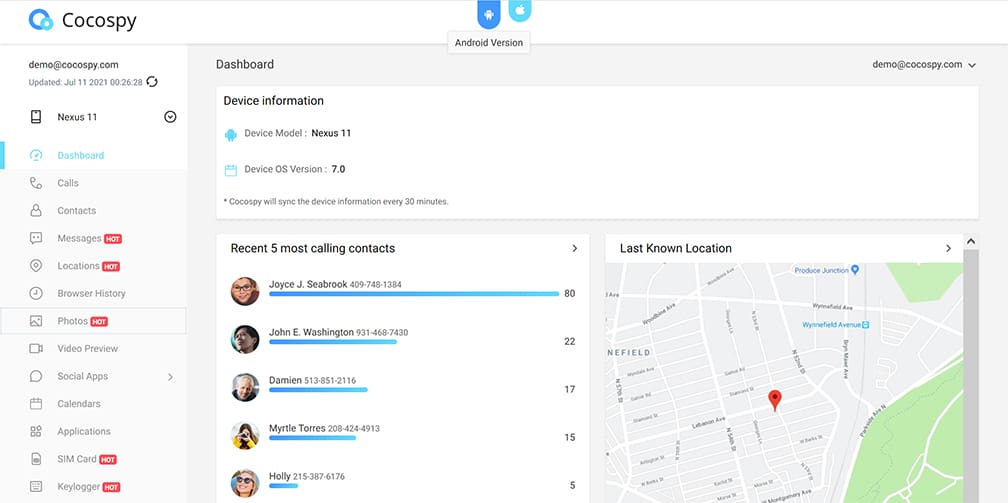The height and width of the screenshot is (503, 1008).
Task: Click the Wynnefield Avenue station marker
Action: click(866, 325)
